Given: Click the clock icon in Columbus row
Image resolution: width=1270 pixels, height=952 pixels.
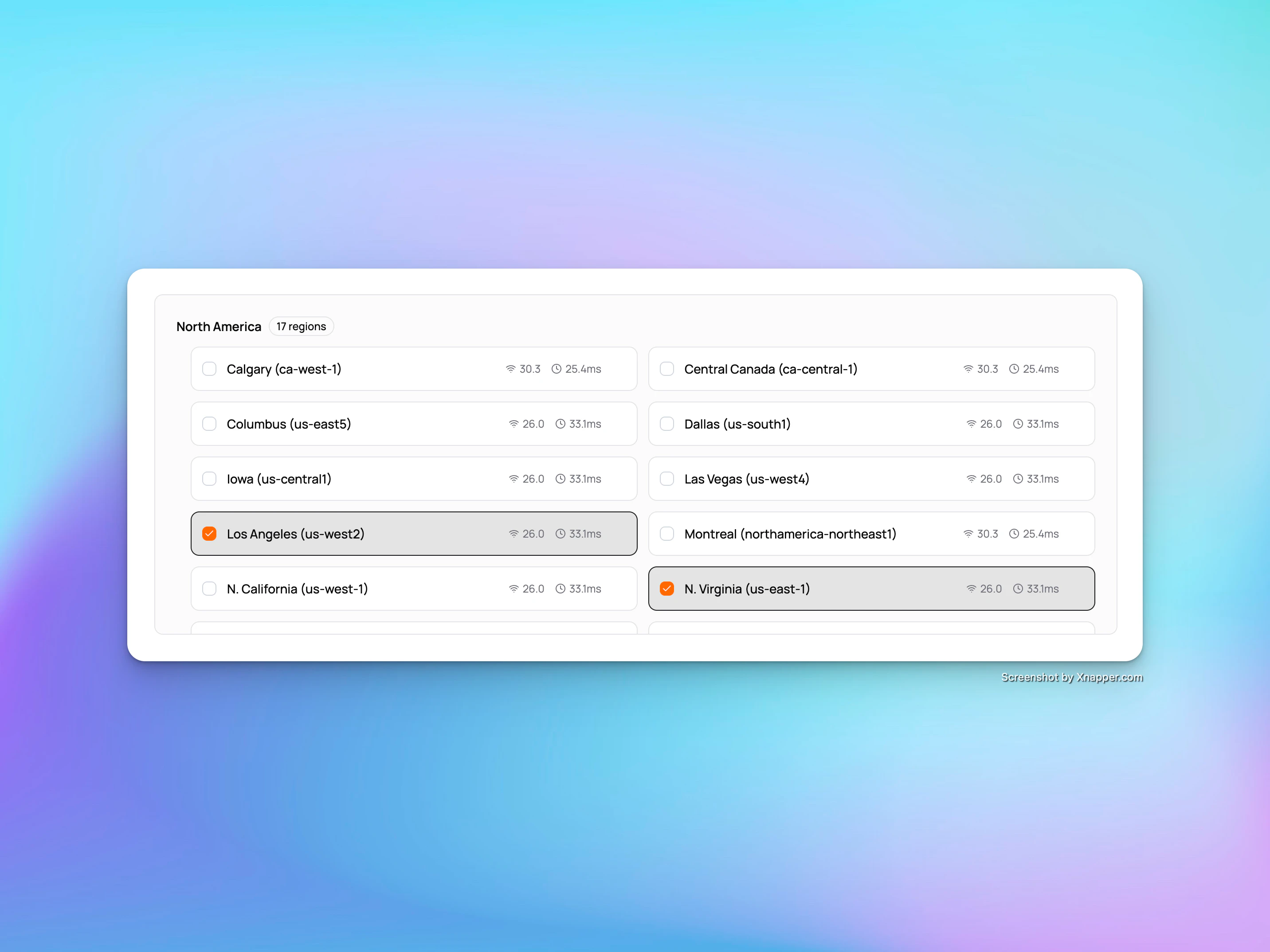Looking at the screenshot, I should click(x=561, y=424).
